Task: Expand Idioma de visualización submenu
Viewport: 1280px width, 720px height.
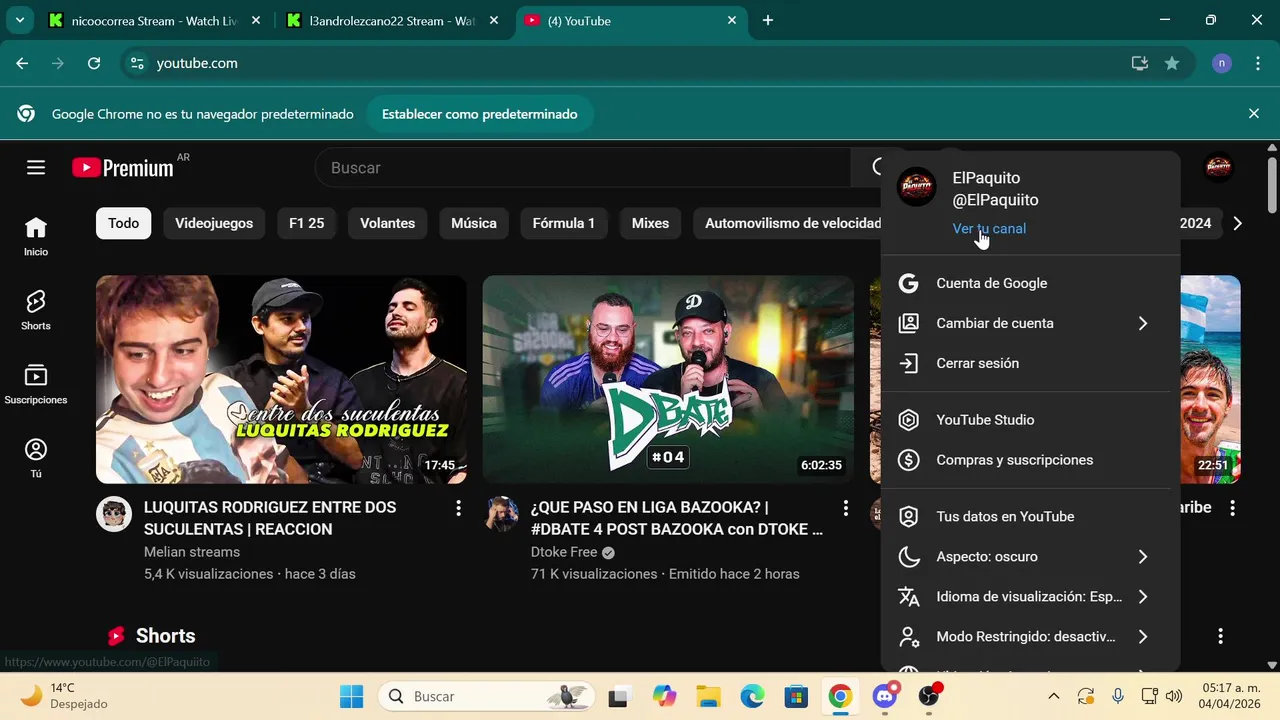Action: coord(1142,596)
